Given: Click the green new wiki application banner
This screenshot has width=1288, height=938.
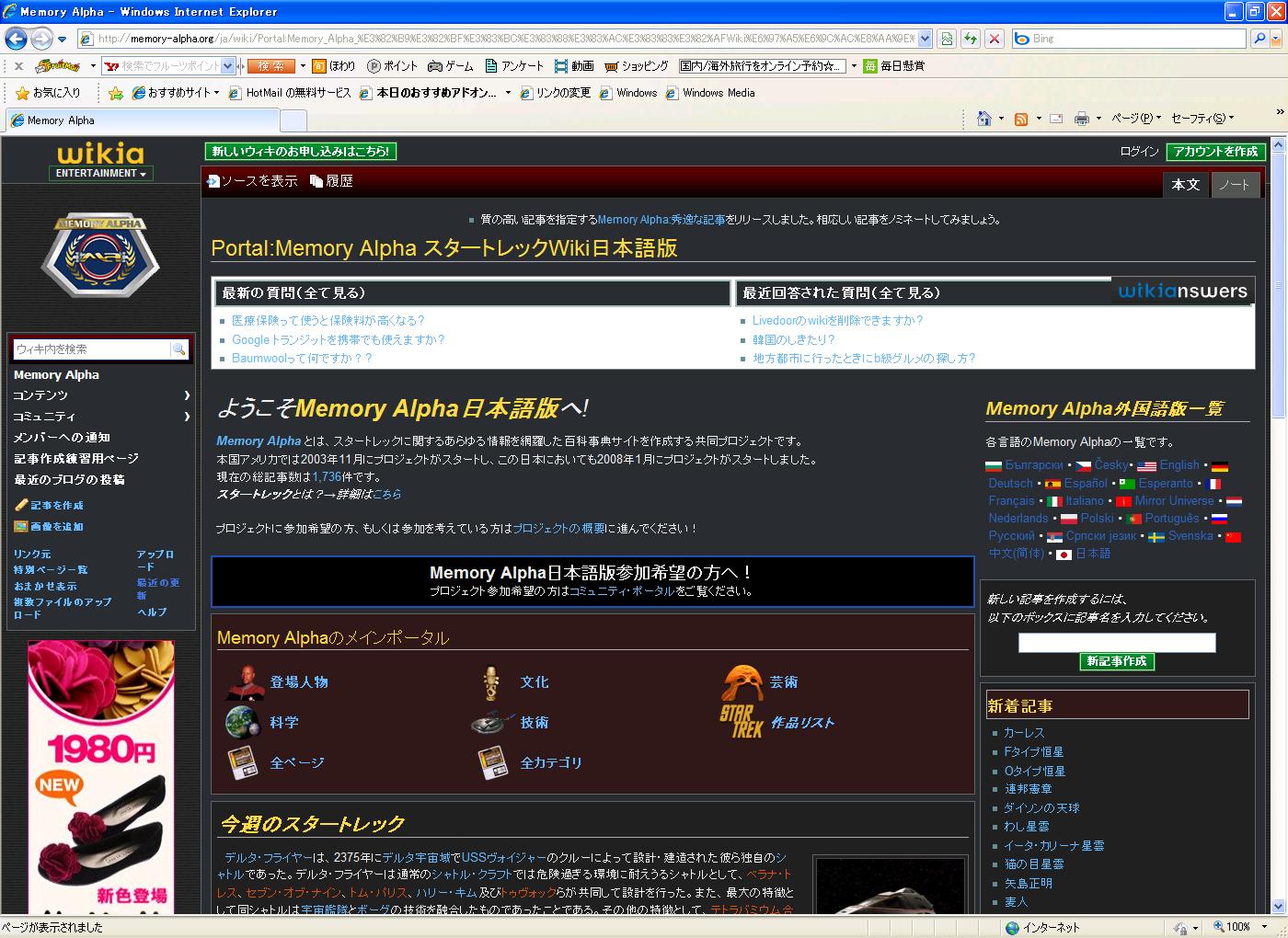Looking at the screenshot, I should point(301,152).
